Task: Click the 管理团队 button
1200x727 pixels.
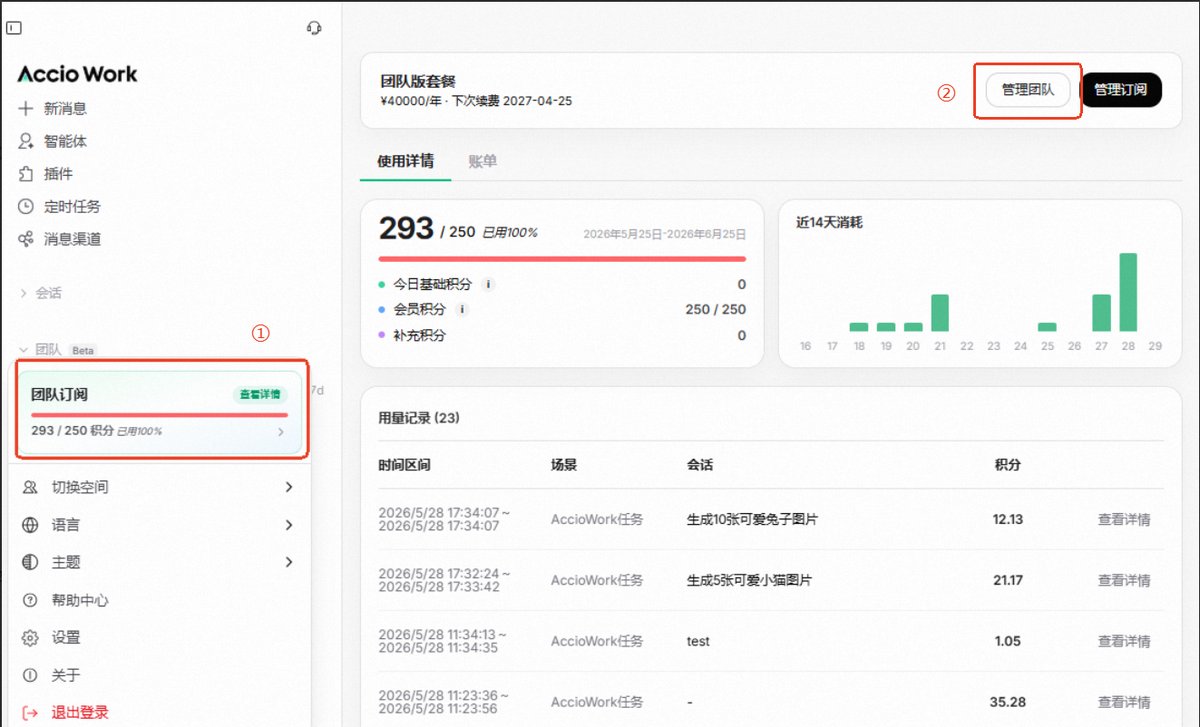Action: [x=1028, y=90]
